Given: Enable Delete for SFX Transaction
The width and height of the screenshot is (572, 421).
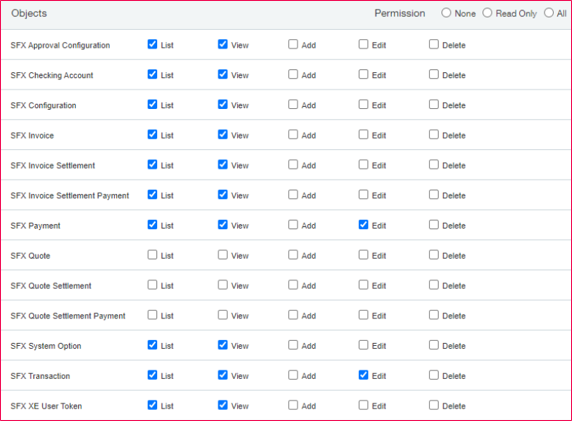Looking at the screenshot, I should 434,375.
